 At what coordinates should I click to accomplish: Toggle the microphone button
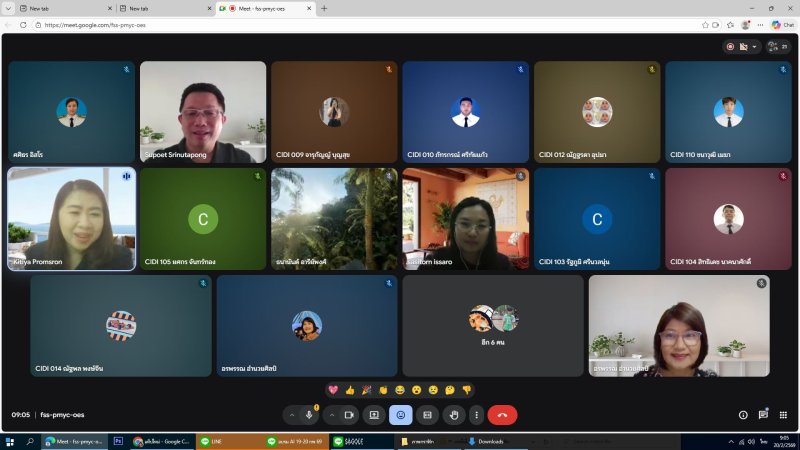[x=310, y=414]
